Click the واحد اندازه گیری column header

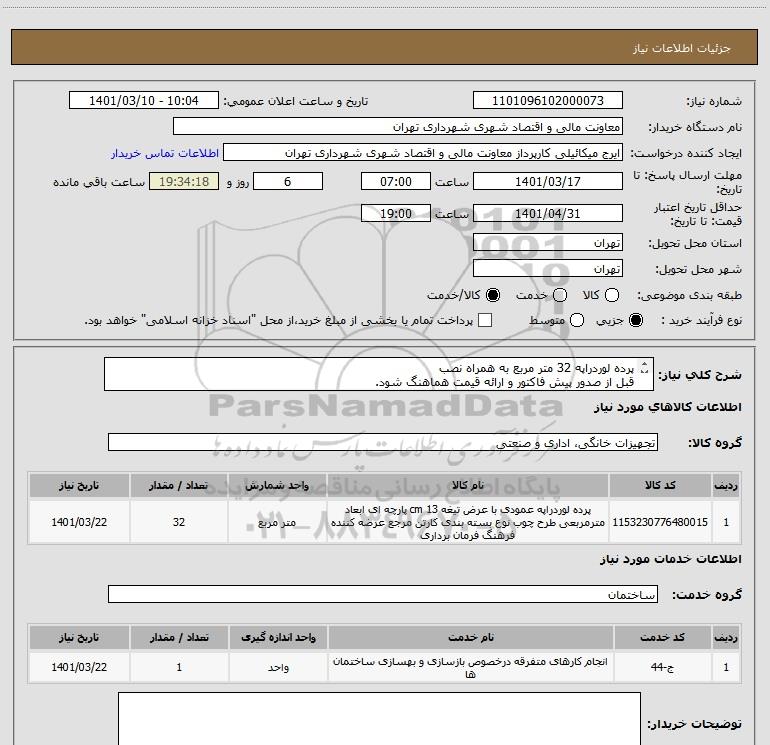278,637
